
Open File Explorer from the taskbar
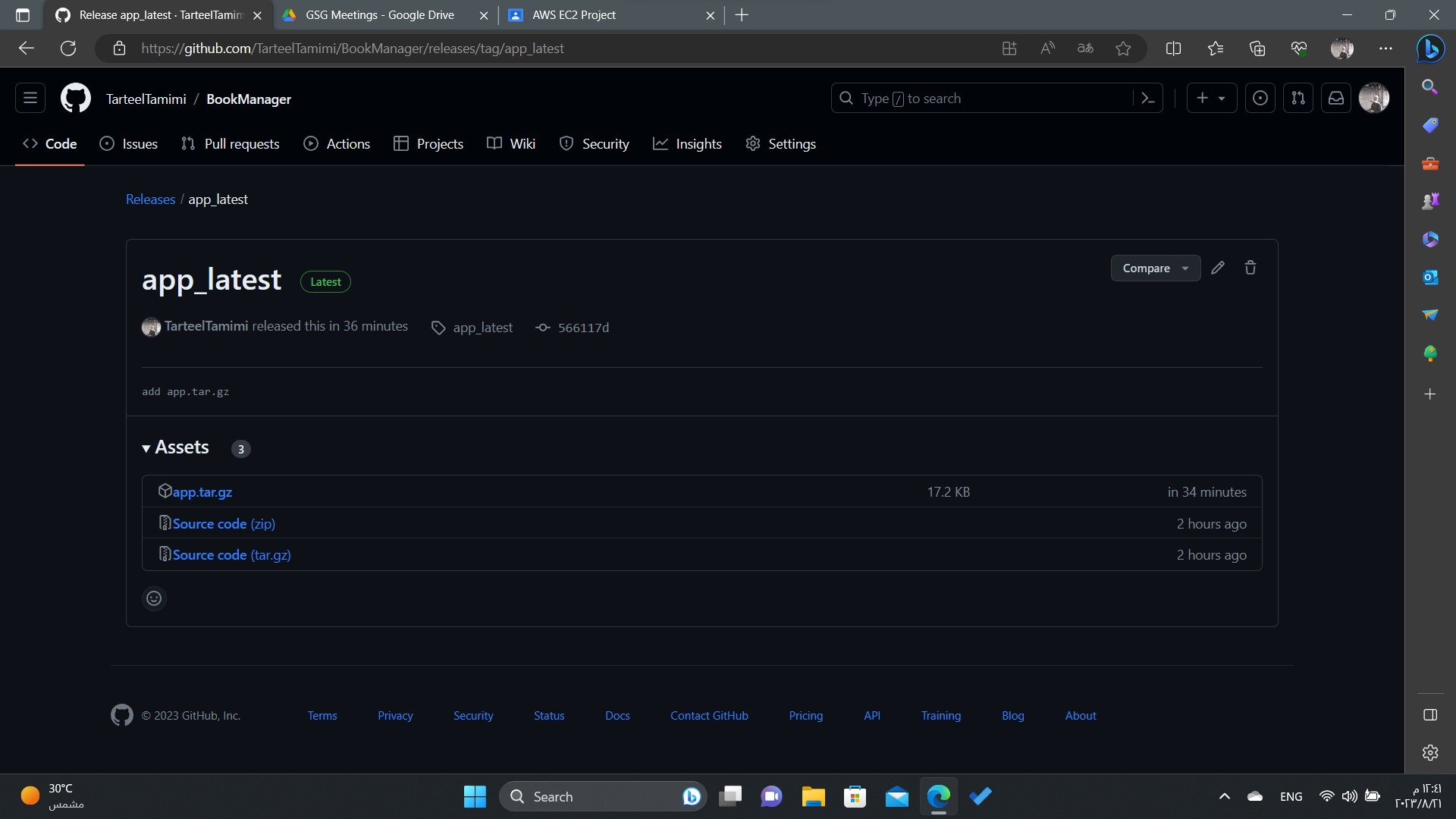(x=813, y=796)
